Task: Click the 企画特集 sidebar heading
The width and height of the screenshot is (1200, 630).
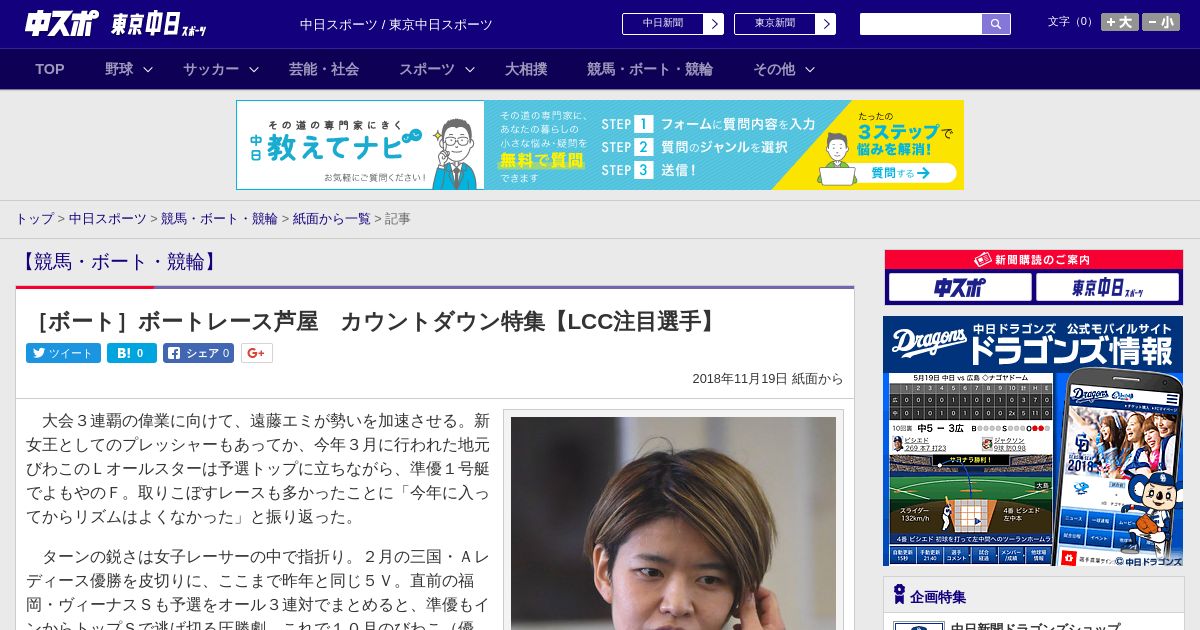Action: click(x=938, y=596)
